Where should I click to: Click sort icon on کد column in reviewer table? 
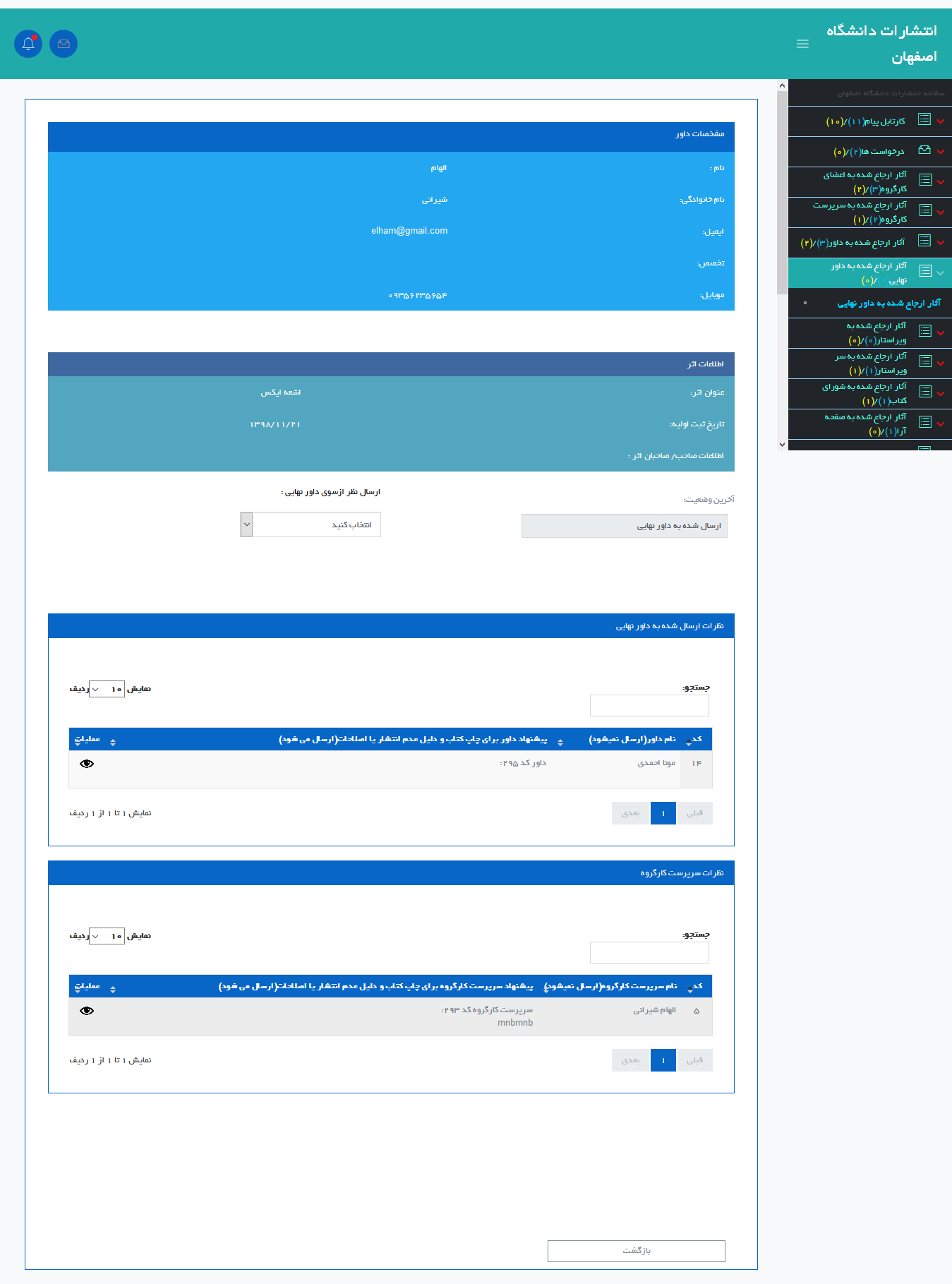[689, 740]
